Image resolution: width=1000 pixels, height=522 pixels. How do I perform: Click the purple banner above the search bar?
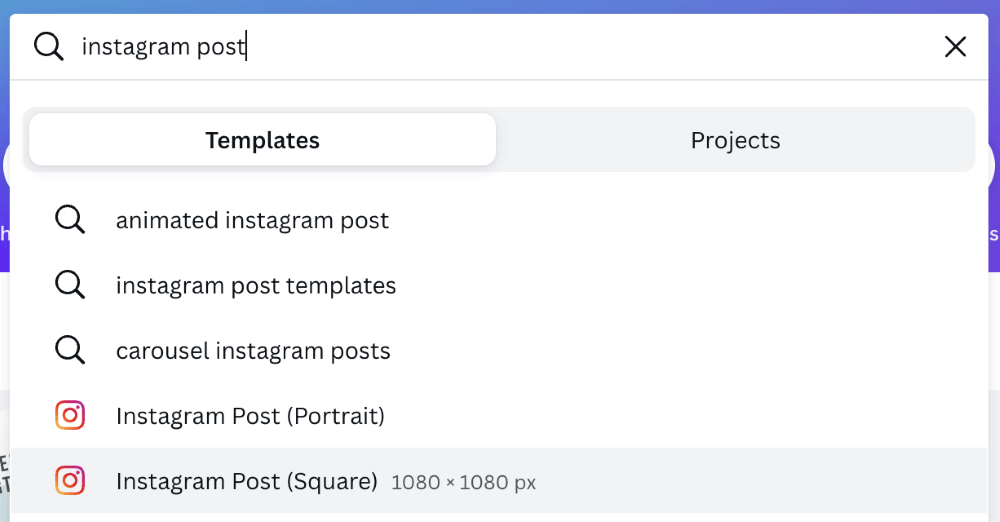[500, 6]
